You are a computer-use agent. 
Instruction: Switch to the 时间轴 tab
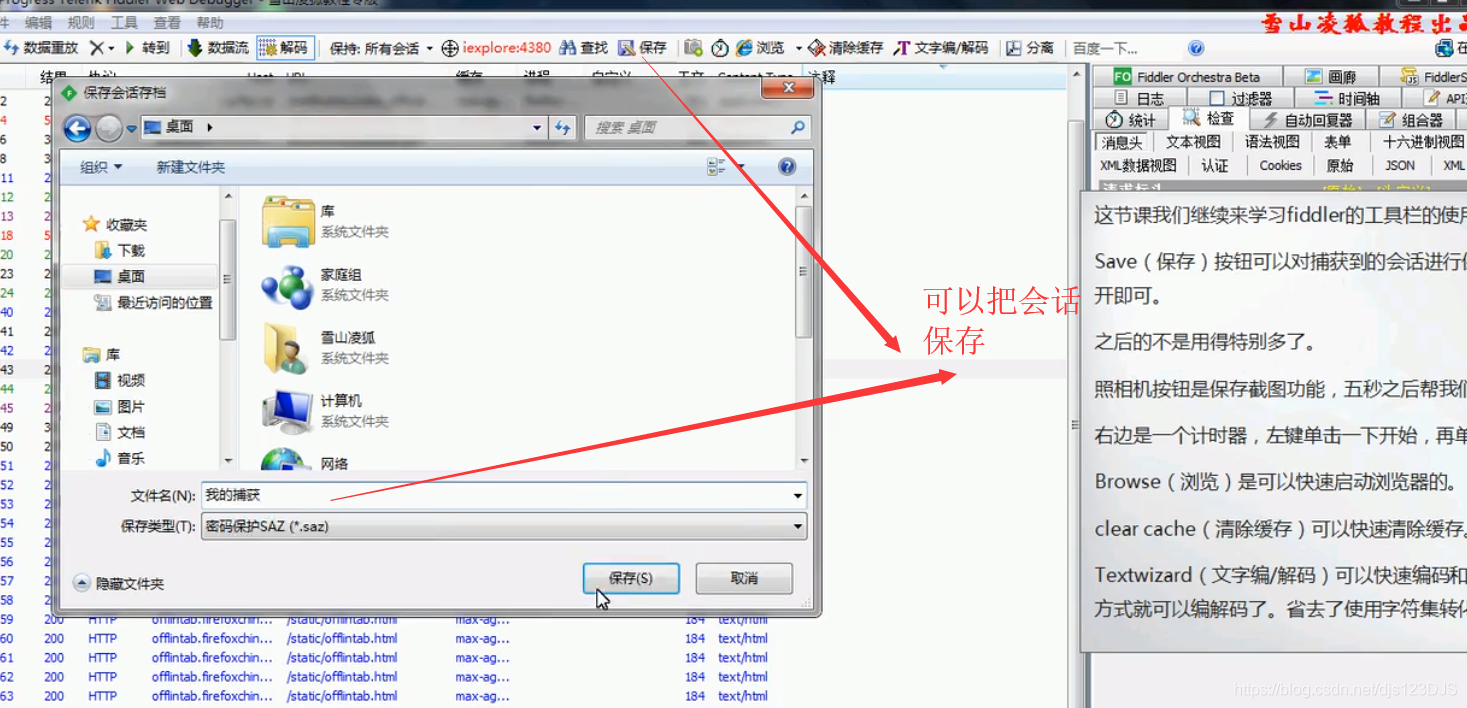pos(1347,98)
